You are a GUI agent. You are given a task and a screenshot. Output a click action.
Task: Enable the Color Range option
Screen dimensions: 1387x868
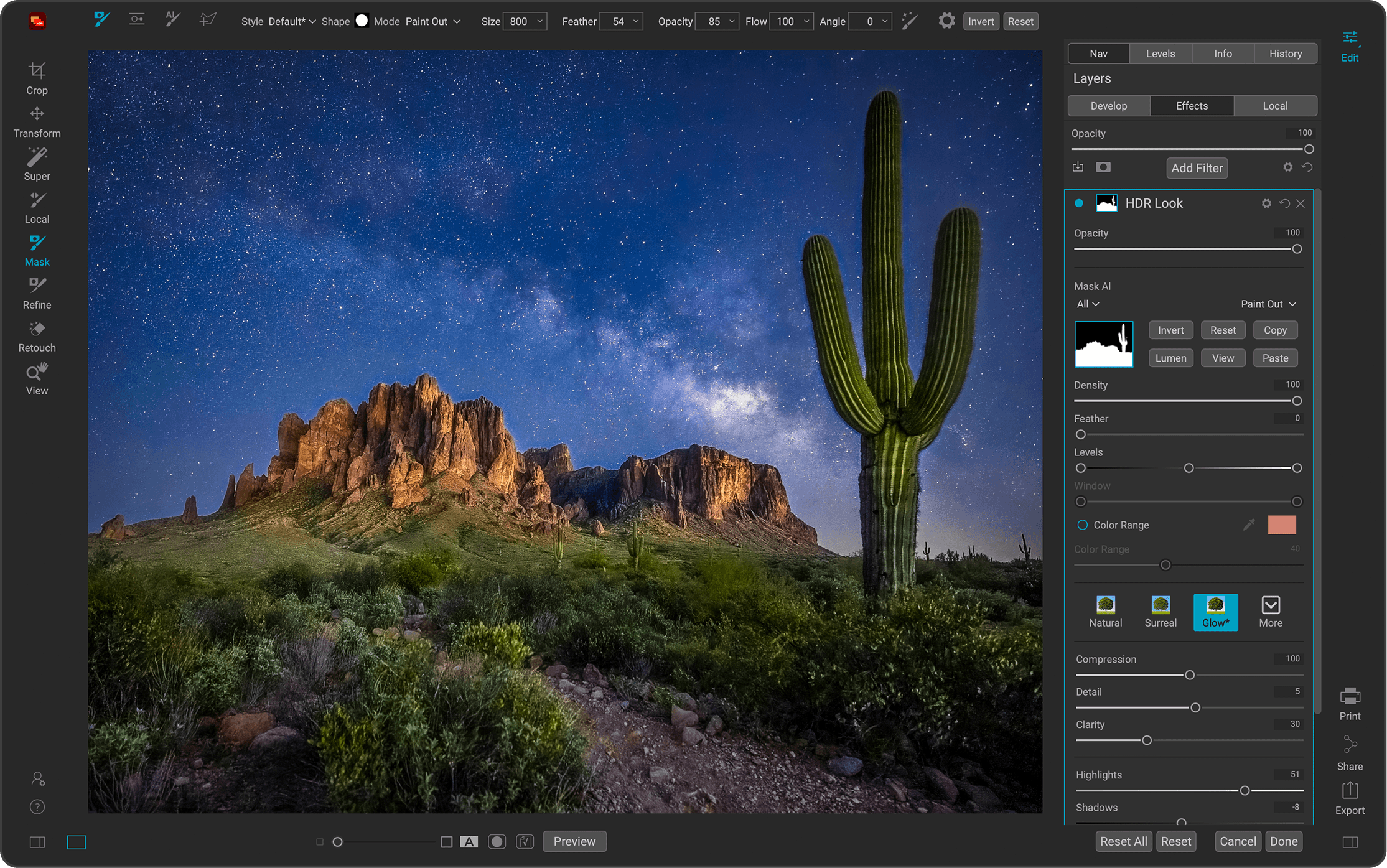click(1081, 525)
